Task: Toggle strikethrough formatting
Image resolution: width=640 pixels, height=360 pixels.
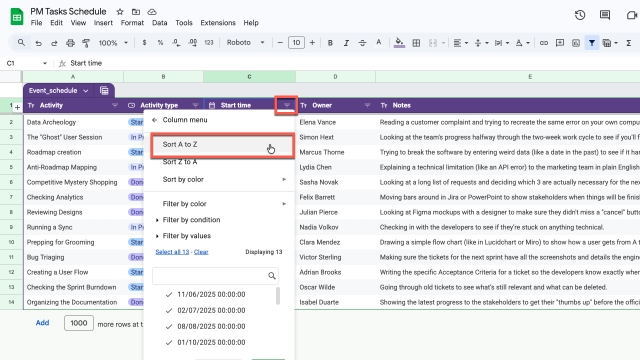Action: point(362,42)
